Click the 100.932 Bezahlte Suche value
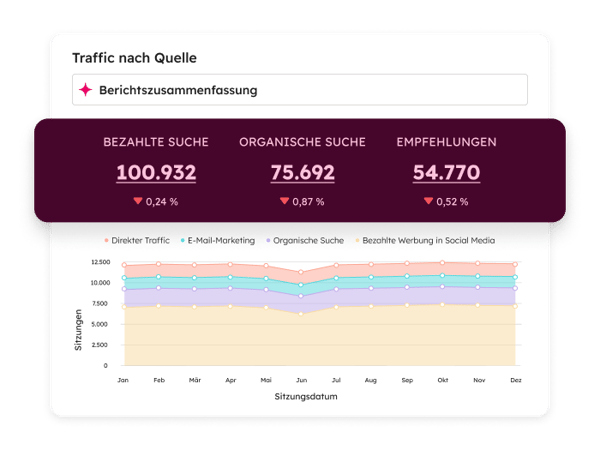 156,173
